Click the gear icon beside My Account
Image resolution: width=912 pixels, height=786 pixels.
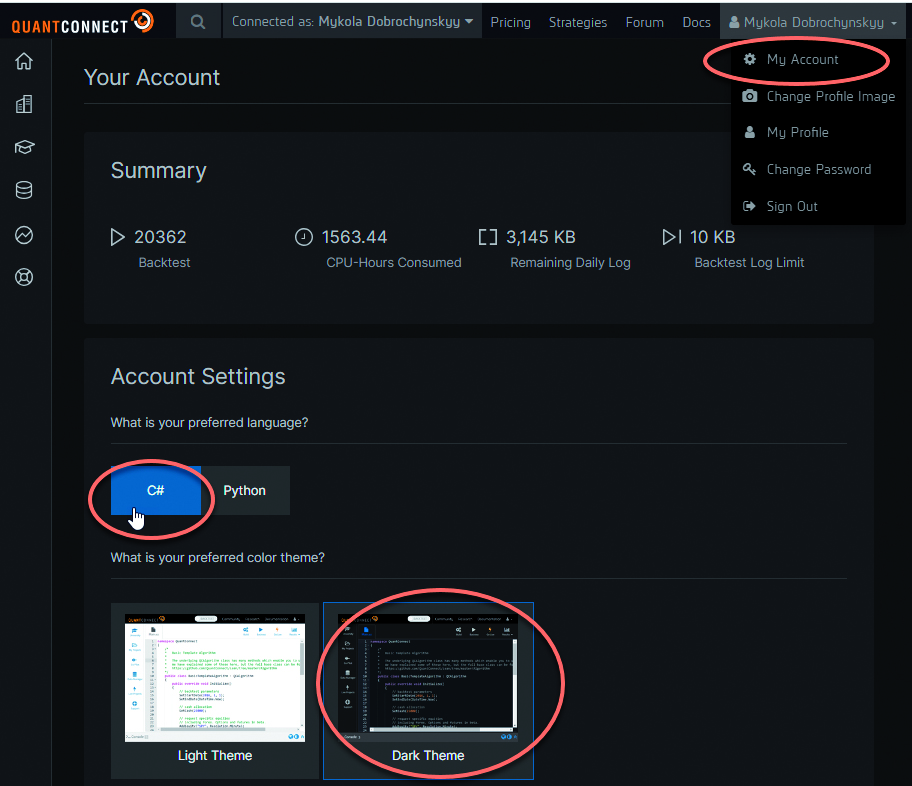coord(750,59)
